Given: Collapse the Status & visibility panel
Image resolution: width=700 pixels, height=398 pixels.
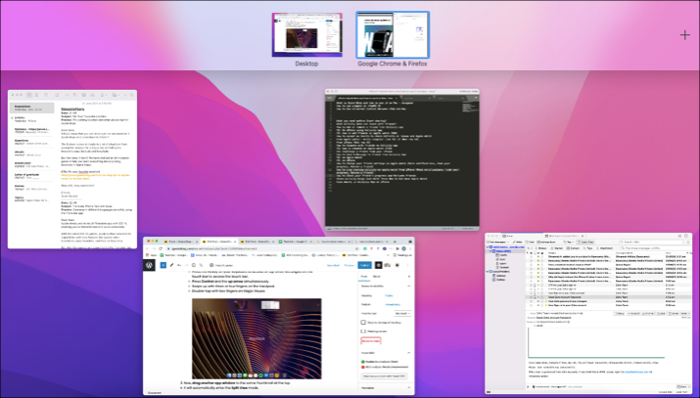Looking at the screenshot, I should coord(408,286).
